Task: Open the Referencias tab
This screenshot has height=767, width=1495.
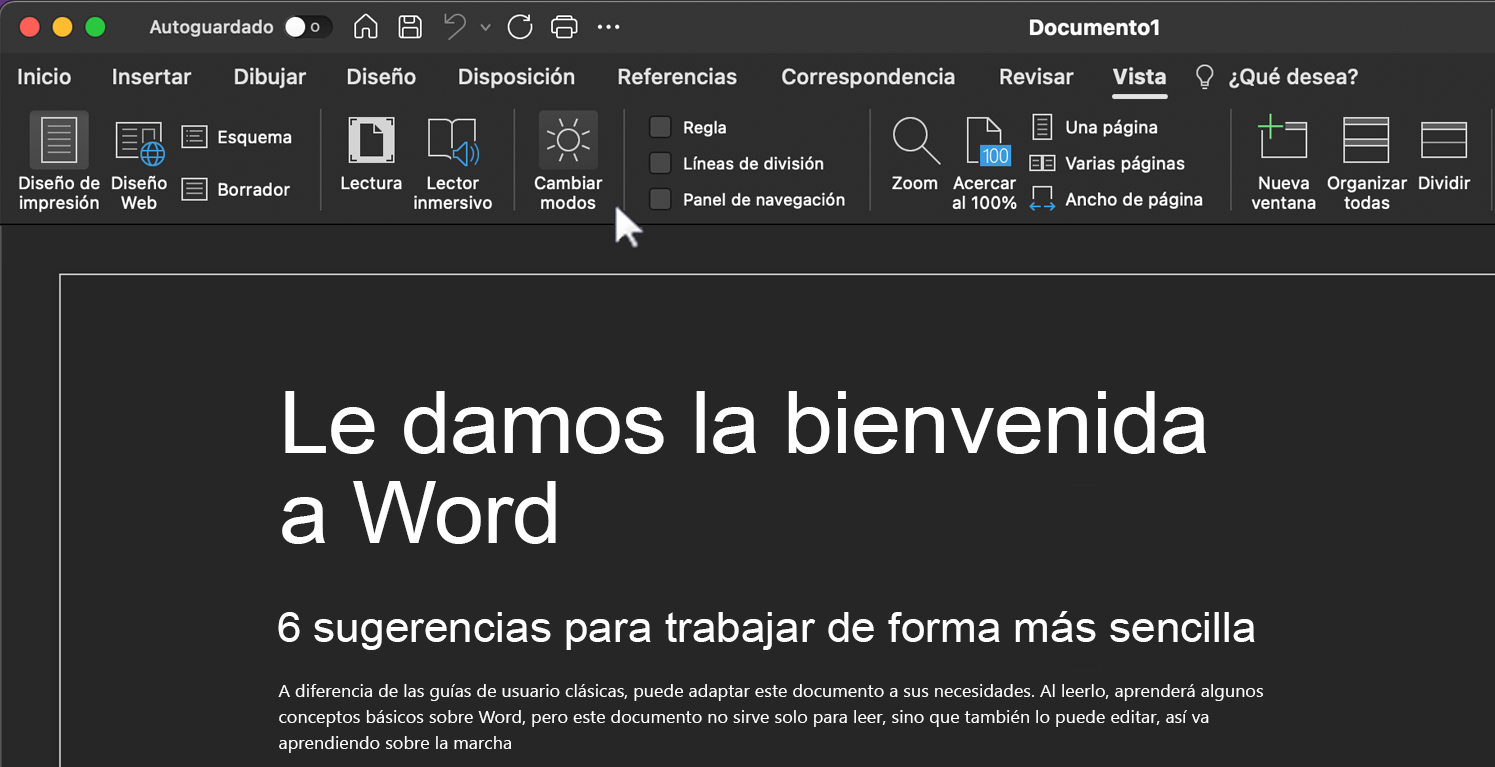Action: pos(677,77)
